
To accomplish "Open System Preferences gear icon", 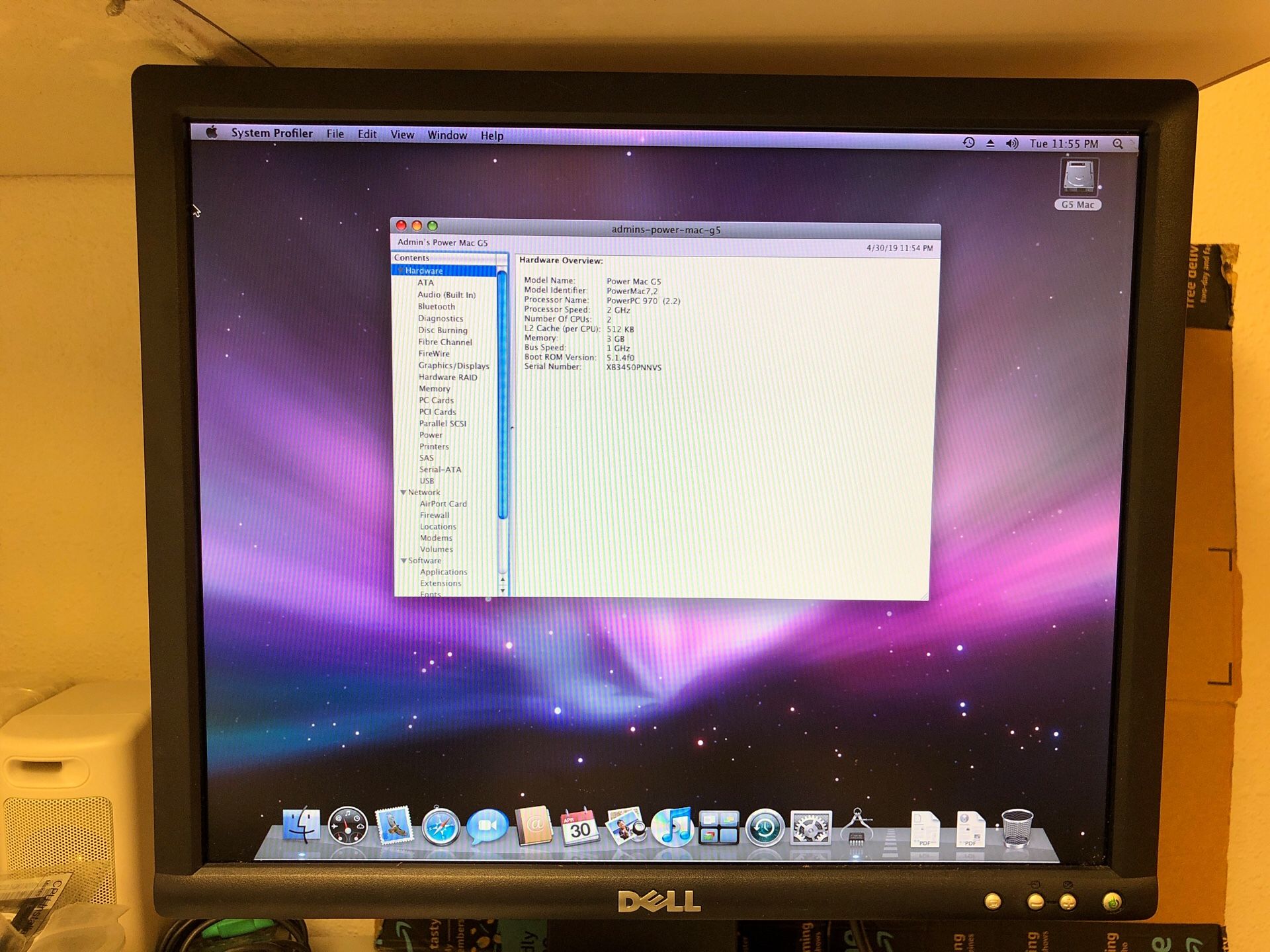I will coord(811,828).
